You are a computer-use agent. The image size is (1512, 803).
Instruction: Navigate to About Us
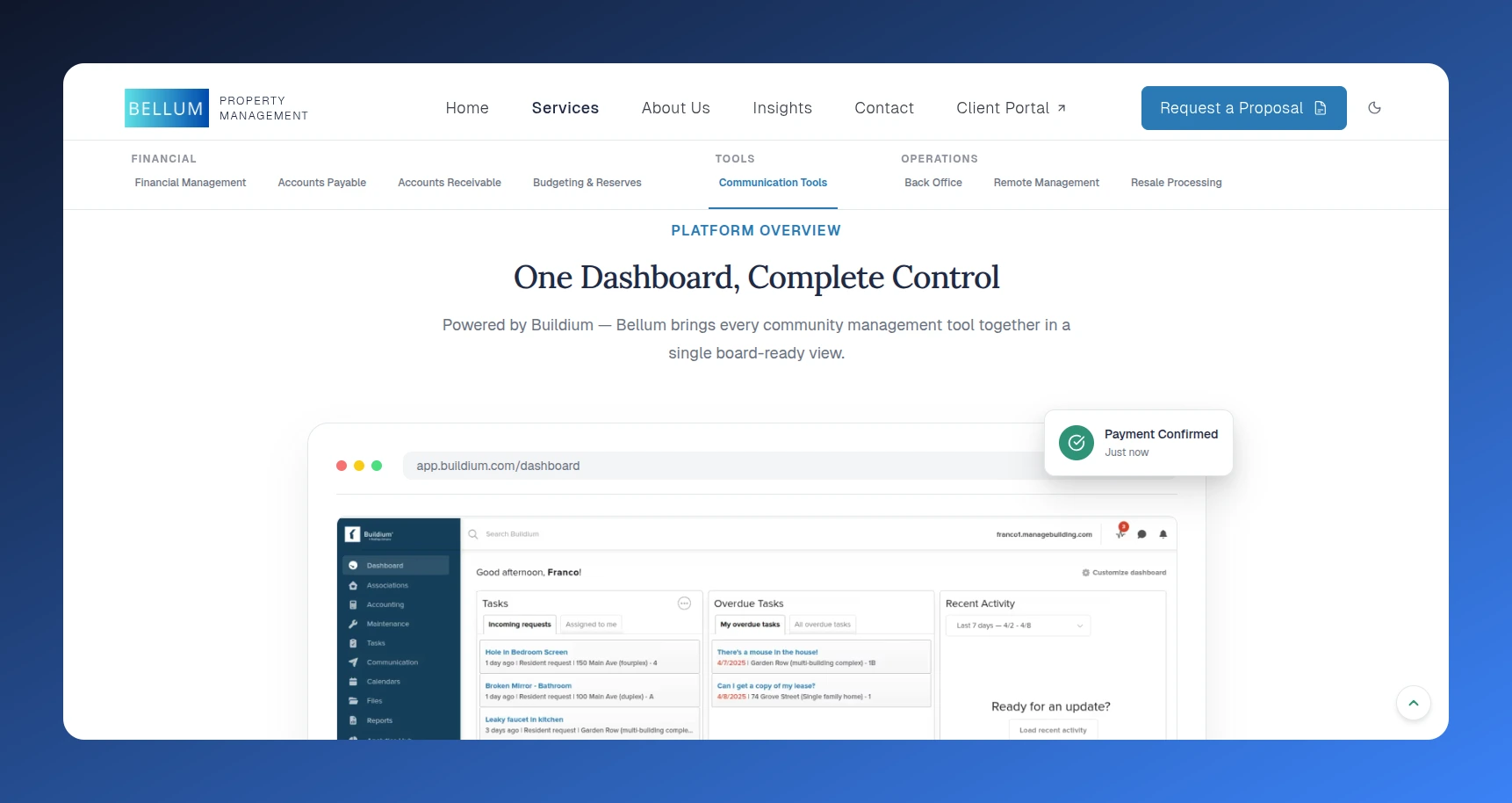point(676,108)
